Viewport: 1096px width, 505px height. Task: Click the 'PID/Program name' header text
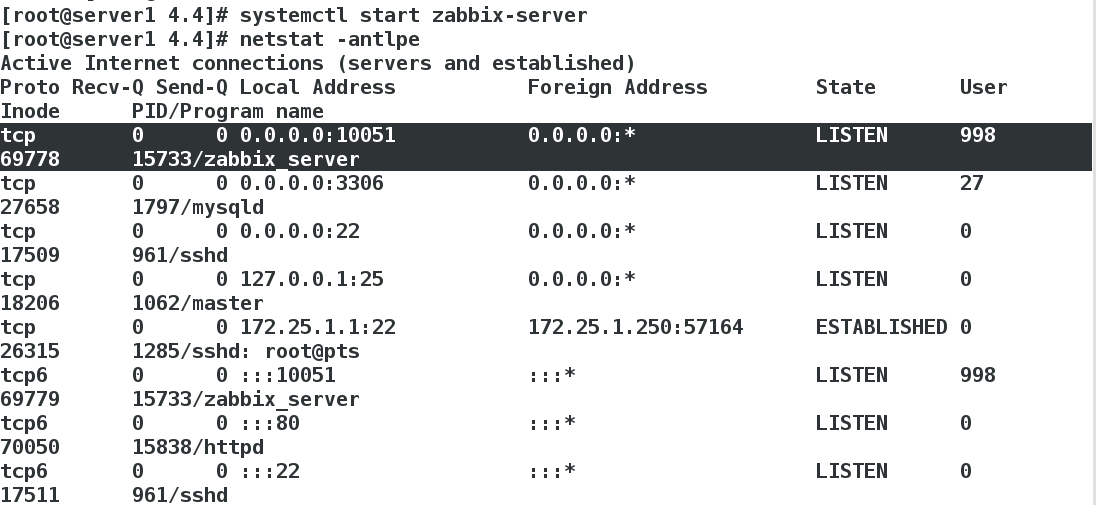tap(228, 111)
